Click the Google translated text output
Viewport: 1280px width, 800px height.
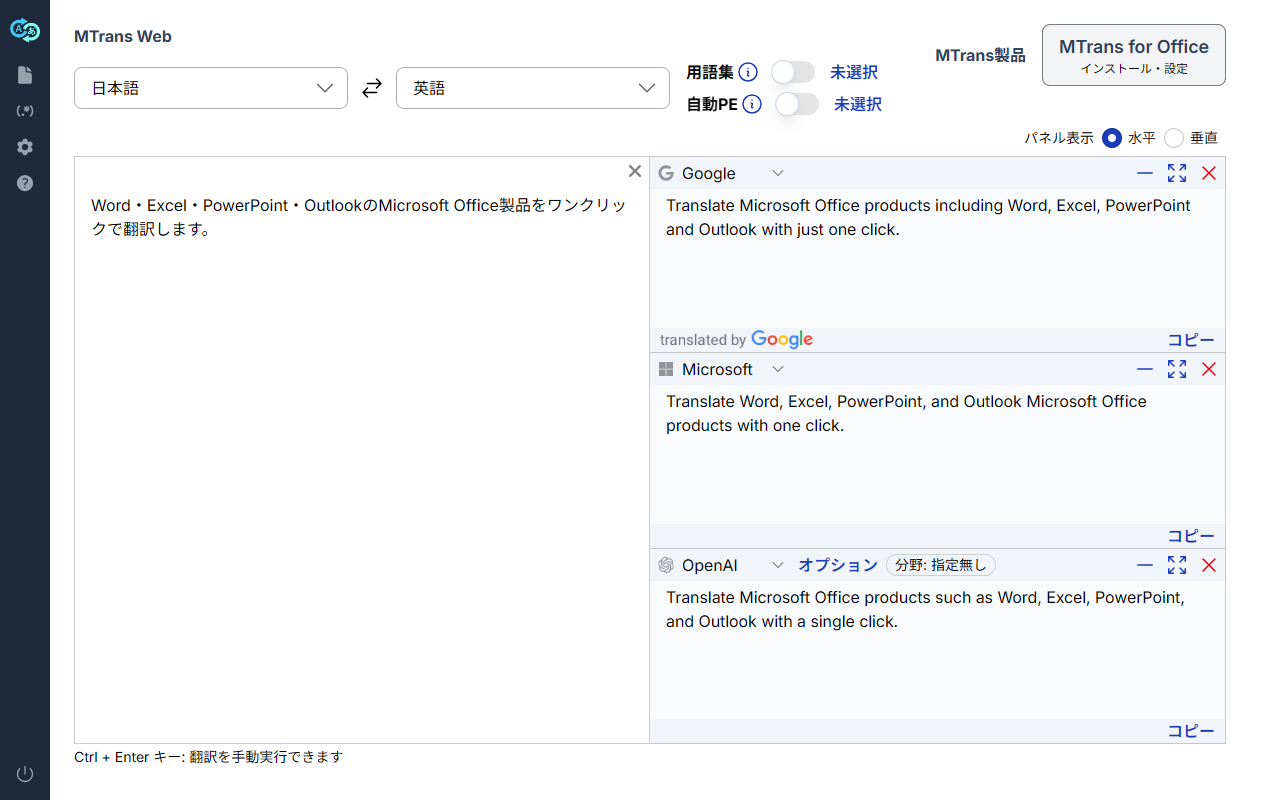pyautogui.click(x=929, y=217)
